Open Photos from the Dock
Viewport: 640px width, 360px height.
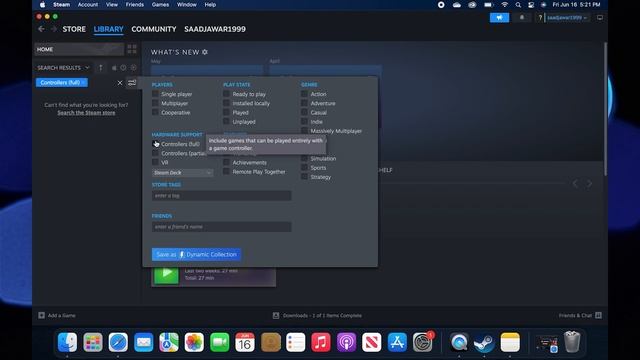(194, 342)
